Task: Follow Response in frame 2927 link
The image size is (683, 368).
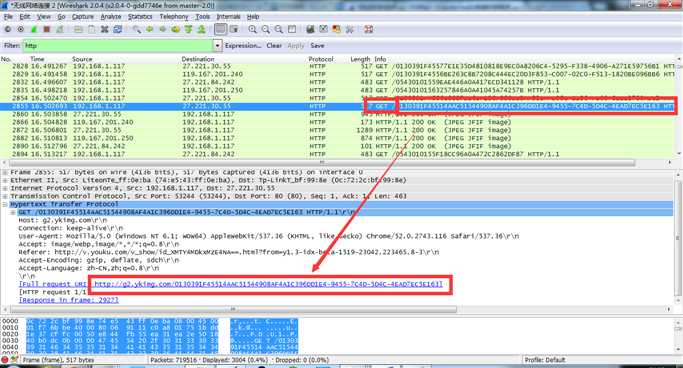Action: point(68,300)
